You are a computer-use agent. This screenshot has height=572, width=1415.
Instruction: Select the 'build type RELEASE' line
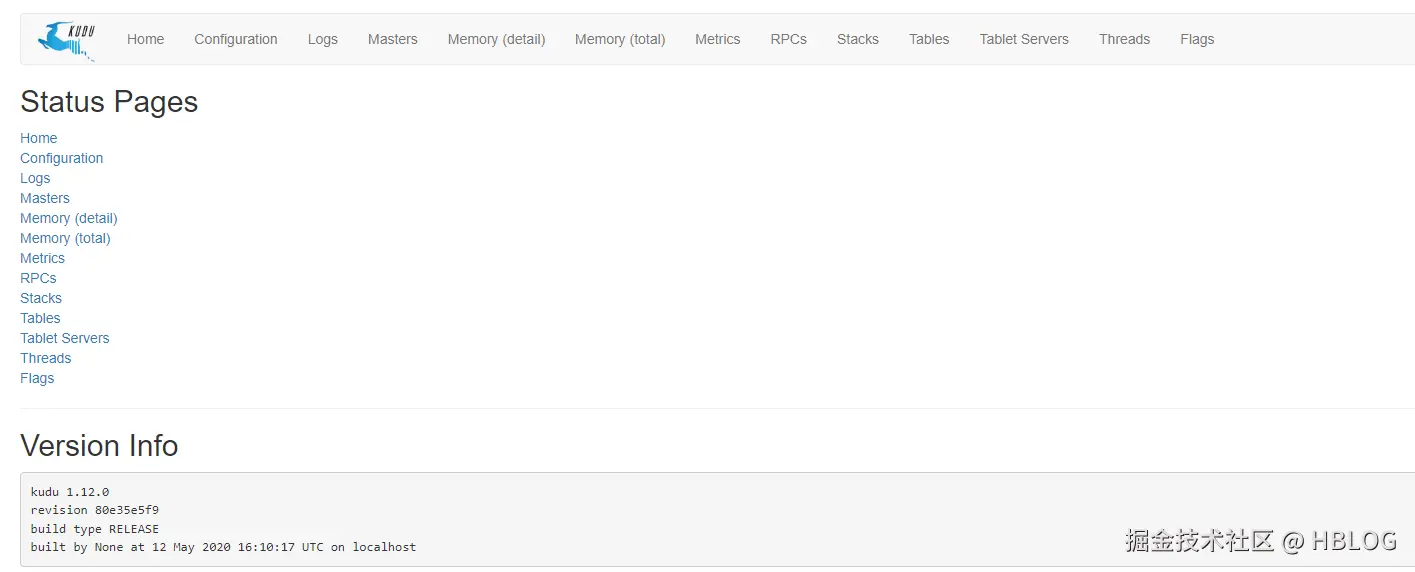click(x=95, y=529)
